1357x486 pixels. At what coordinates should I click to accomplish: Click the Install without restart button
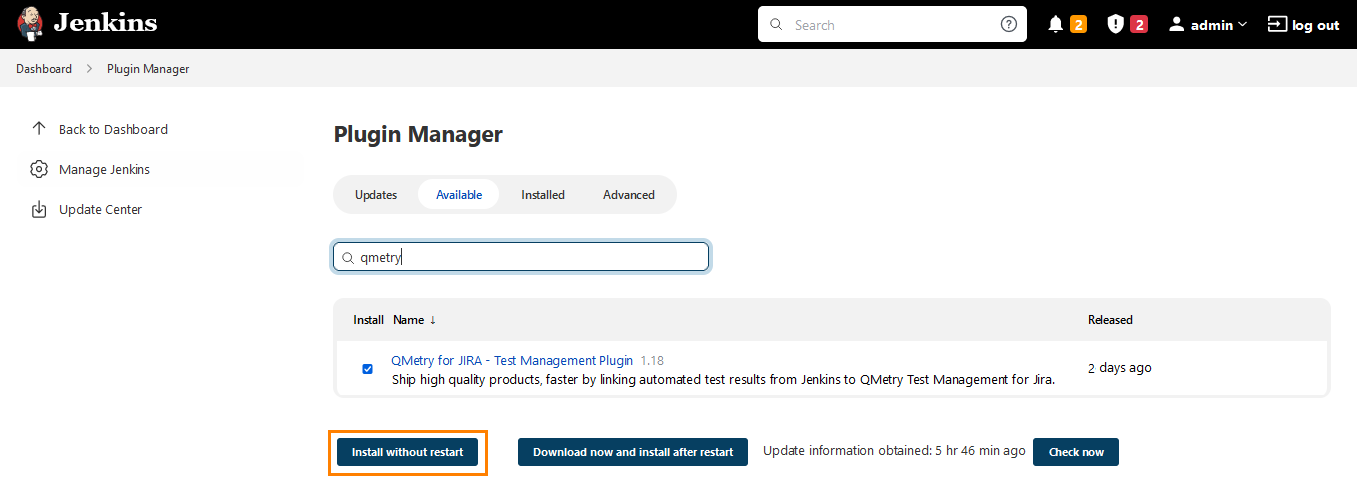[x=407, y=452]
